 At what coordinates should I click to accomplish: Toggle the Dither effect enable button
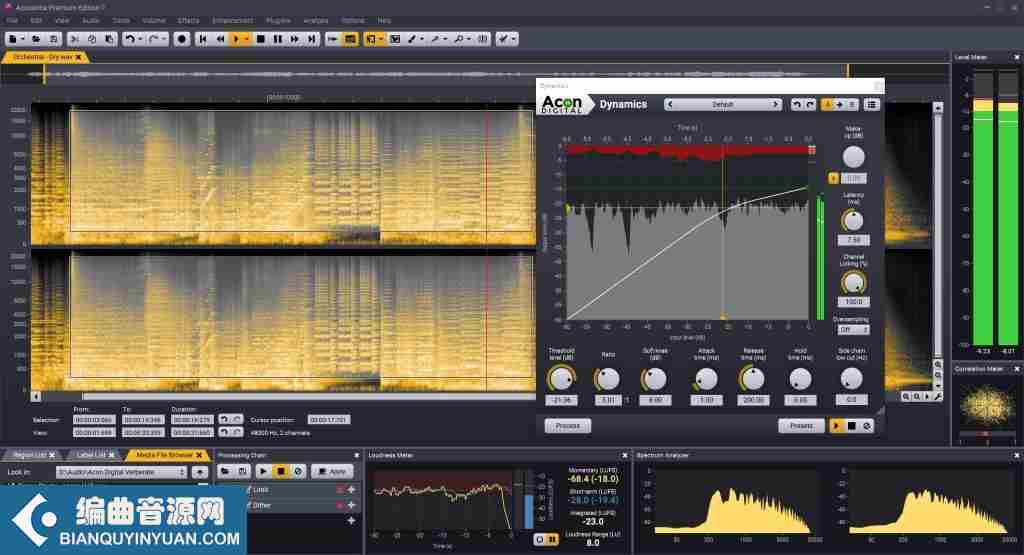tap(340, 505)
